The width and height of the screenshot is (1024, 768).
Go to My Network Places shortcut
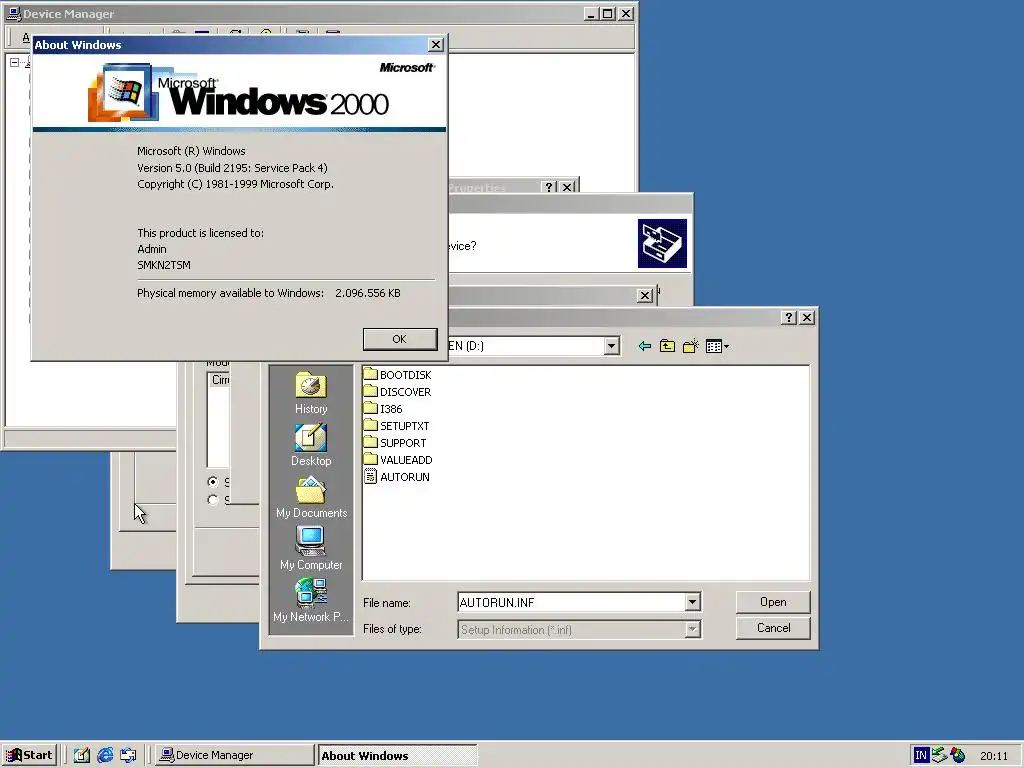[x=311, y=601]
